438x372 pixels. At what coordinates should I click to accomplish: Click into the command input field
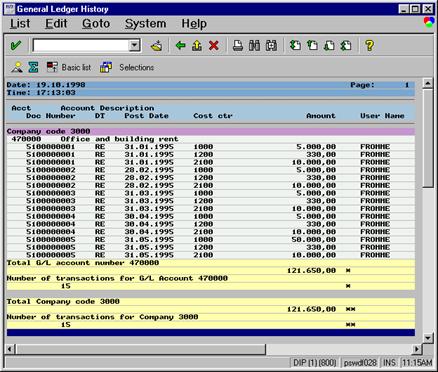(x=81, y=45)
